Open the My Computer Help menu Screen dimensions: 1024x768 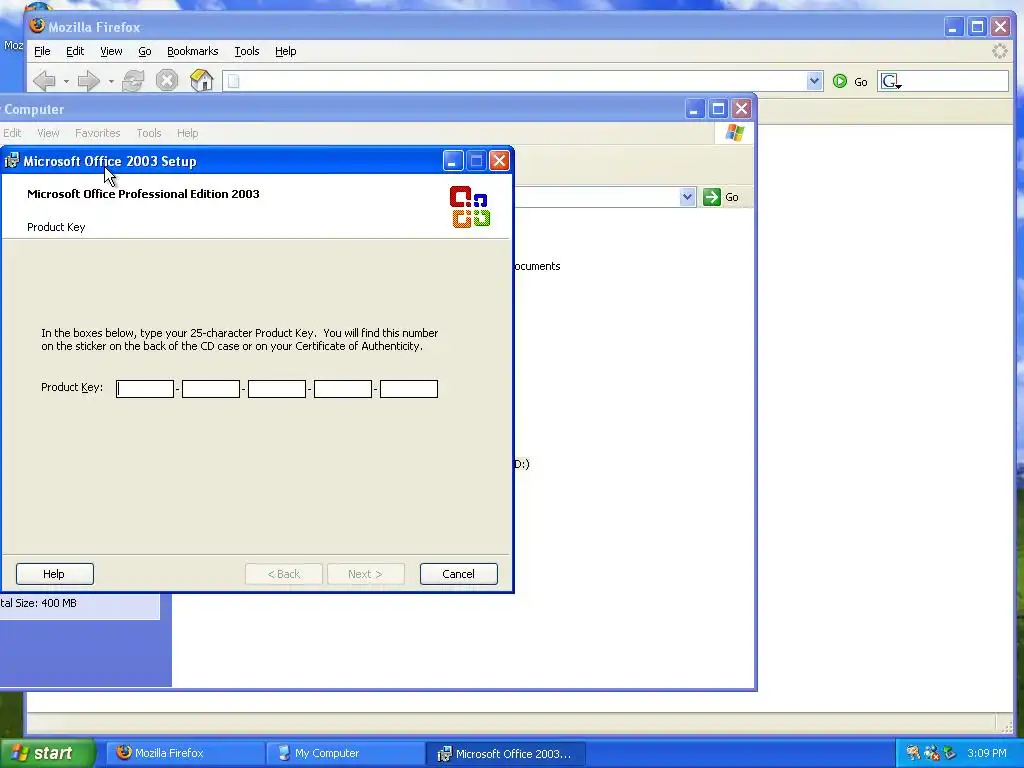click(x=187, y=133)
